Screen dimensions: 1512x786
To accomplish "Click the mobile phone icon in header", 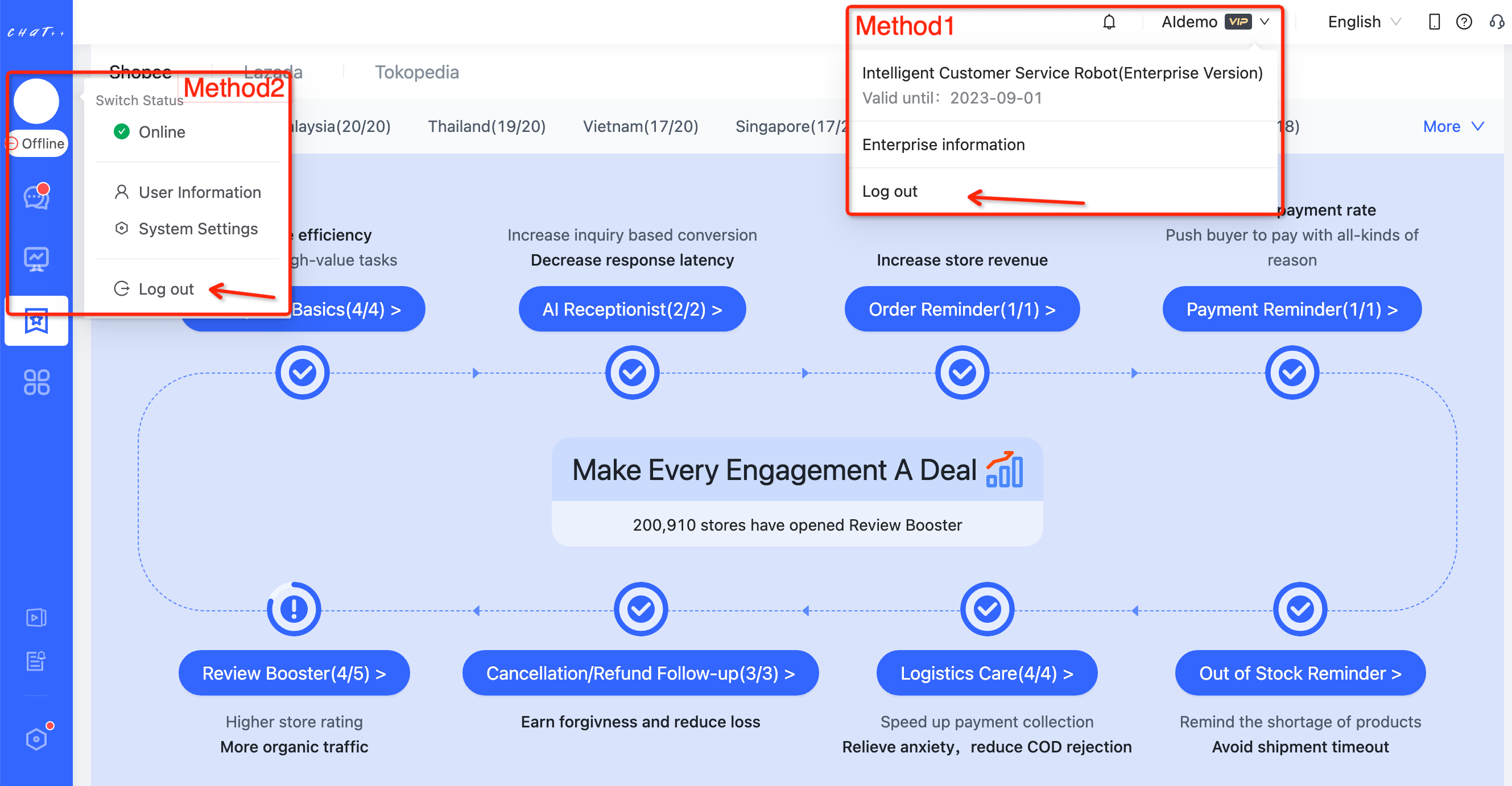I will coord(1434,22).
